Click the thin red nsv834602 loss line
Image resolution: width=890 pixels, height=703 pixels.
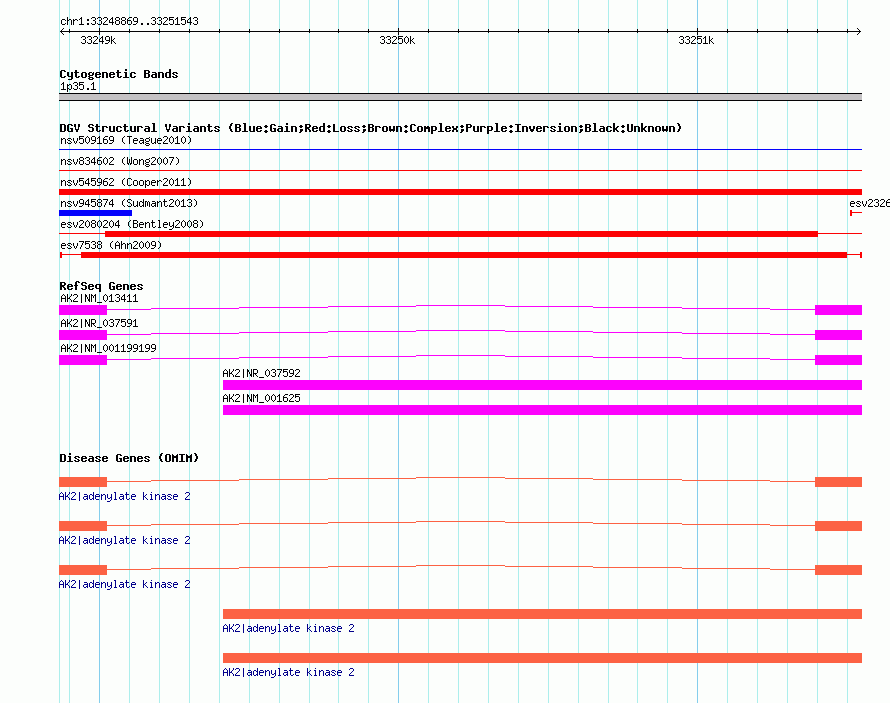click(460, 170)
